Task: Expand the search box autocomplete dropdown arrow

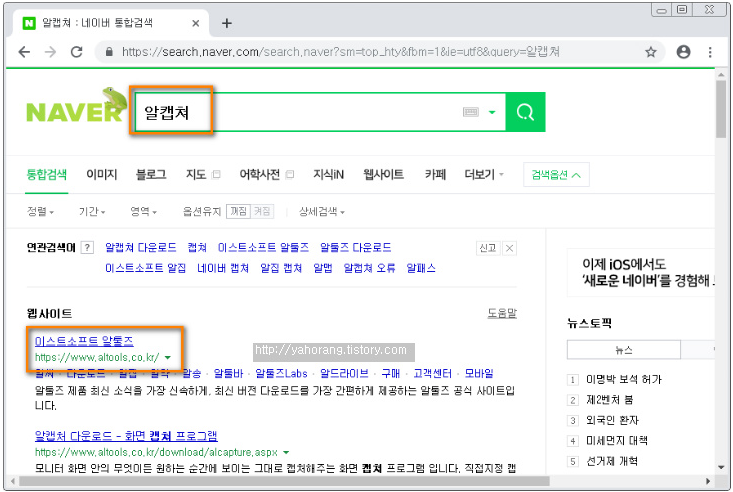Action: (492, 112)
